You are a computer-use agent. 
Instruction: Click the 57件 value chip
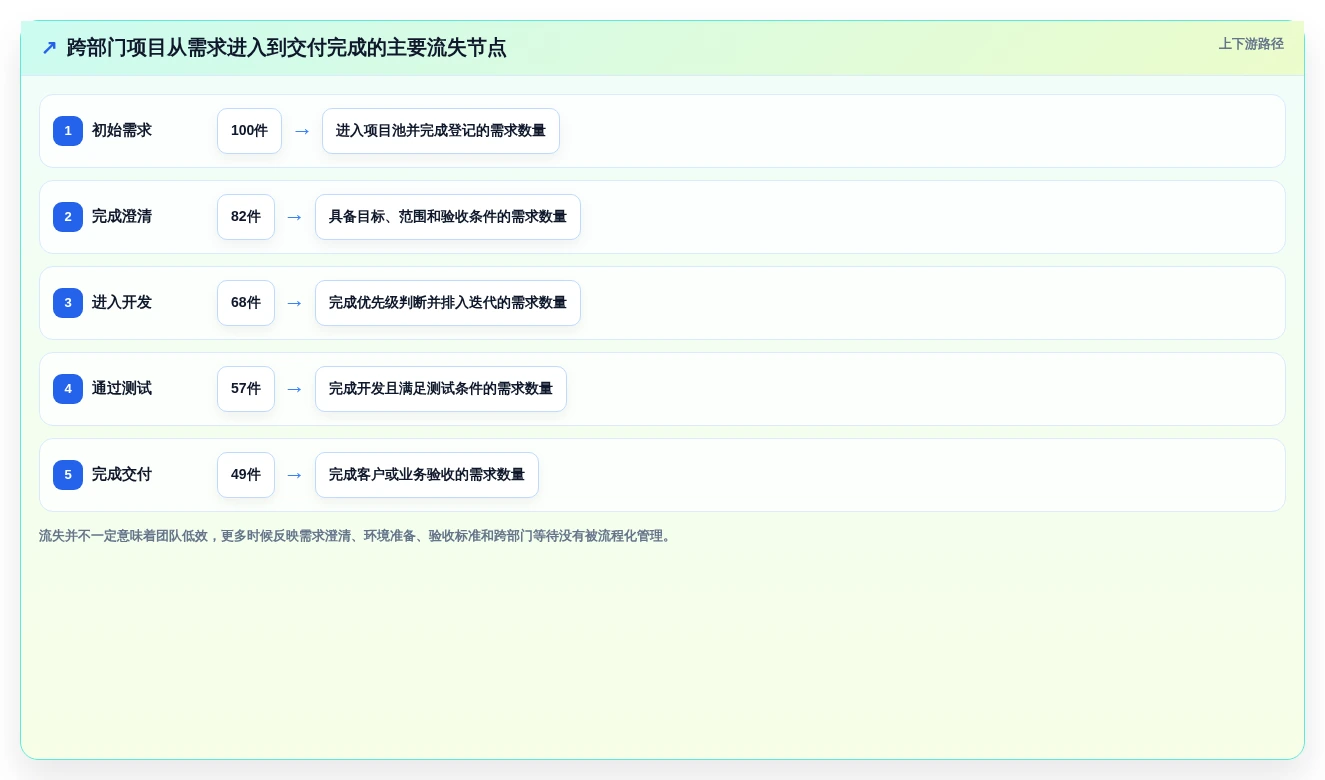[246, 389]
